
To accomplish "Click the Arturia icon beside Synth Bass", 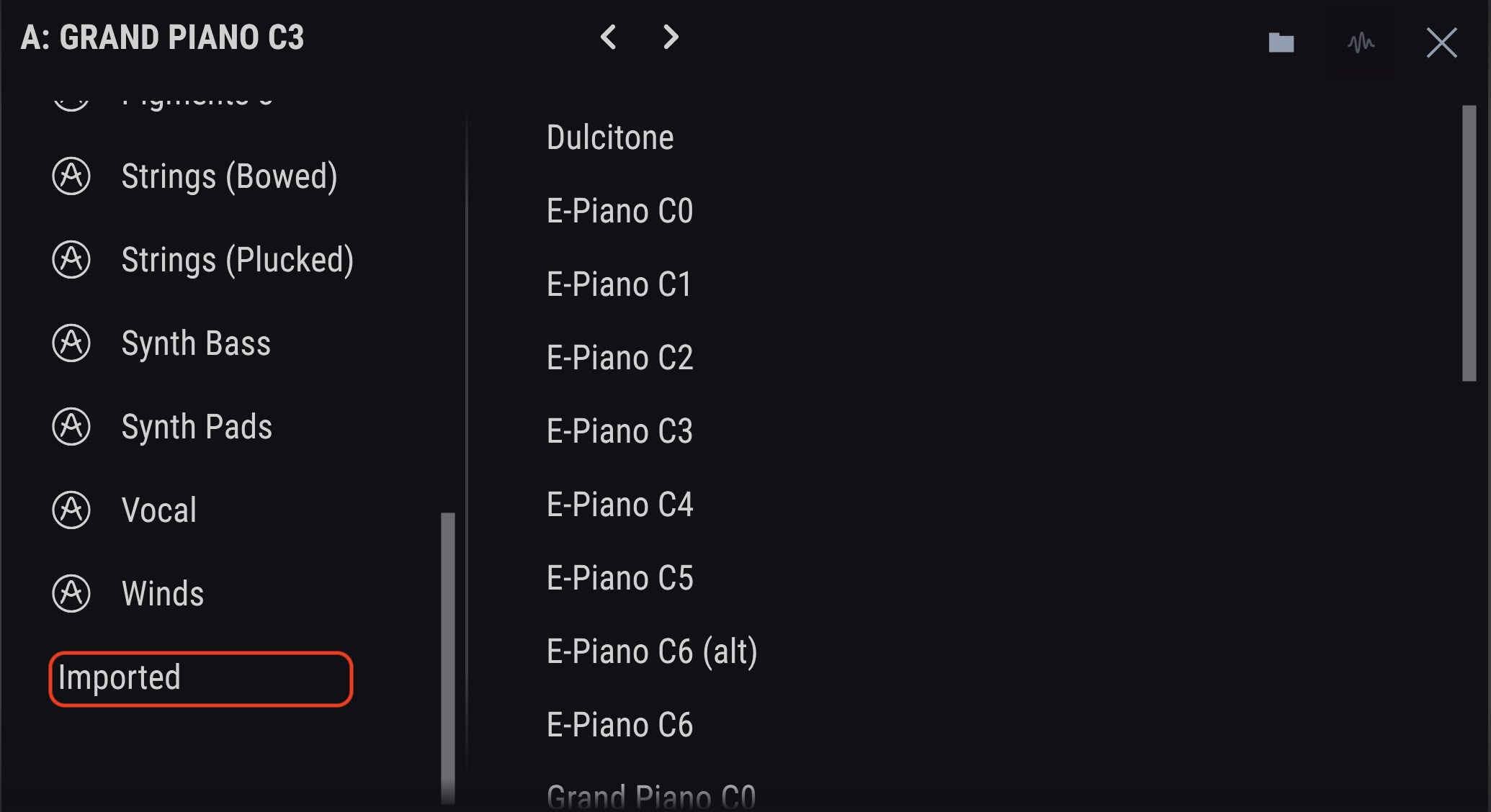I will pos(71,343).
